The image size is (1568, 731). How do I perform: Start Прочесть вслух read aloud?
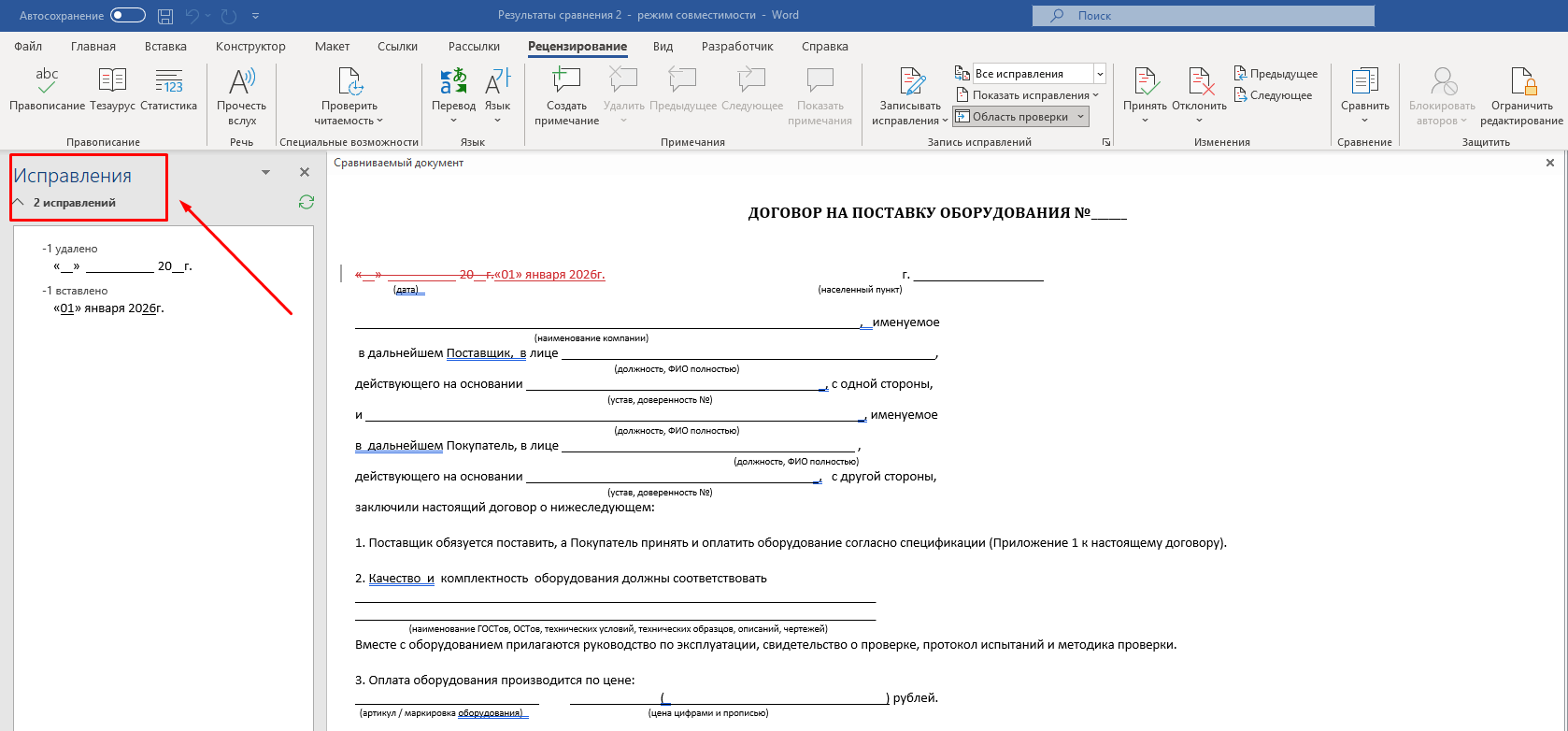coord(241,96)
